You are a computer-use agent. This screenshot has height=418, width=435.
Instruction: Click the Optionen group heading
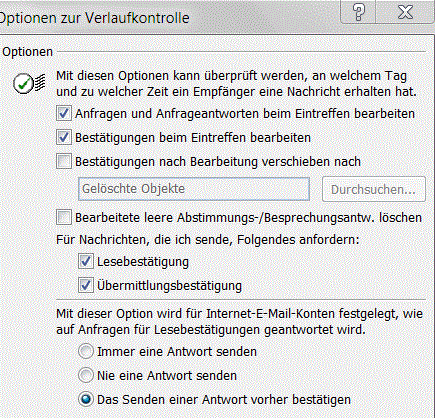click(28, 52)
